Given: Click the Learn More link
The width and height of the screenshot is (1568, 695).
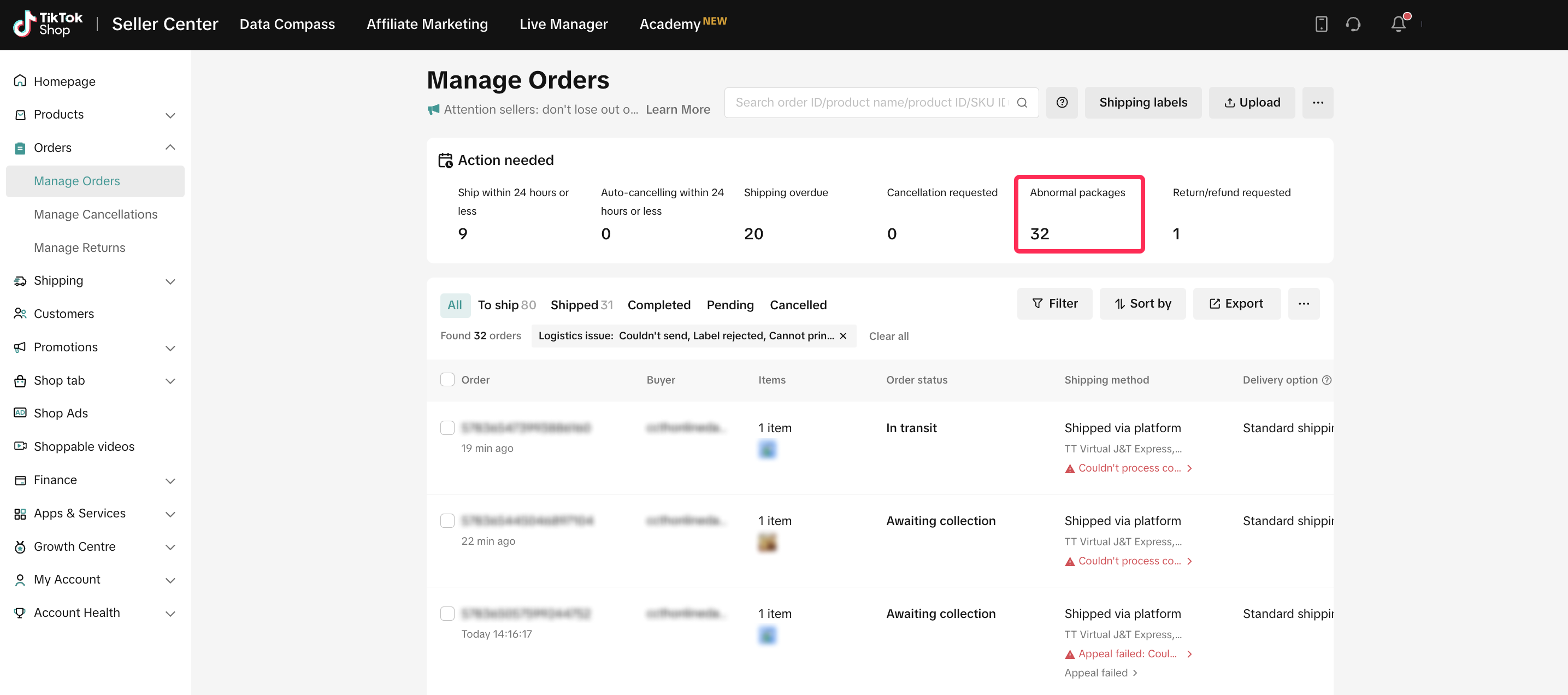Looking at the screenshot, I should 677,109.
